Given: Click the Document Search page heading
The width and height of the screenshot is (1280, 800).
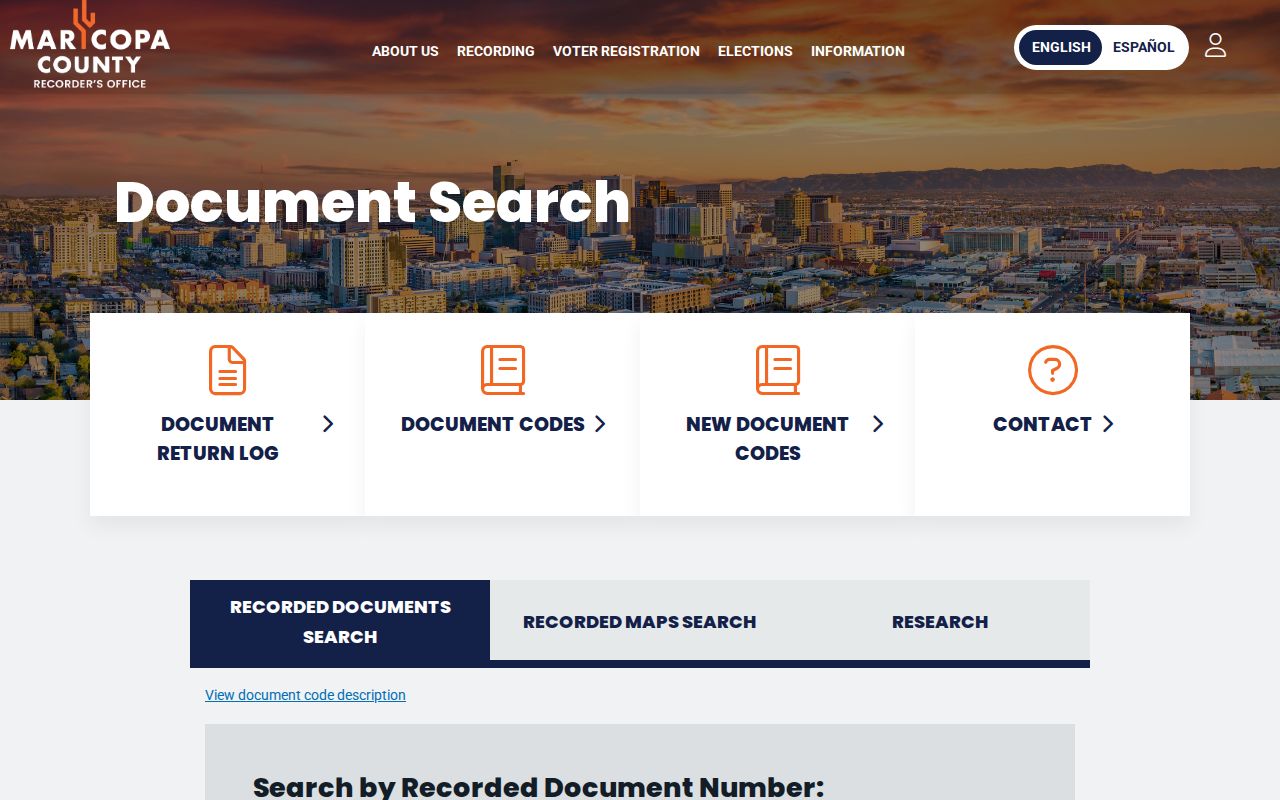Looking at the screenshot, I should pos(372,202).
